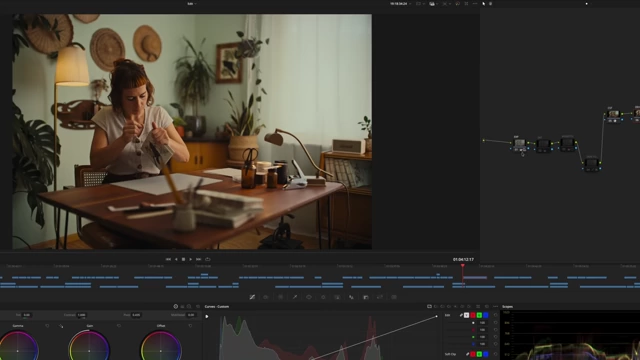Edit the Mid/Detail value field
This screenshot has height=360, width=640.
[191, 315]
